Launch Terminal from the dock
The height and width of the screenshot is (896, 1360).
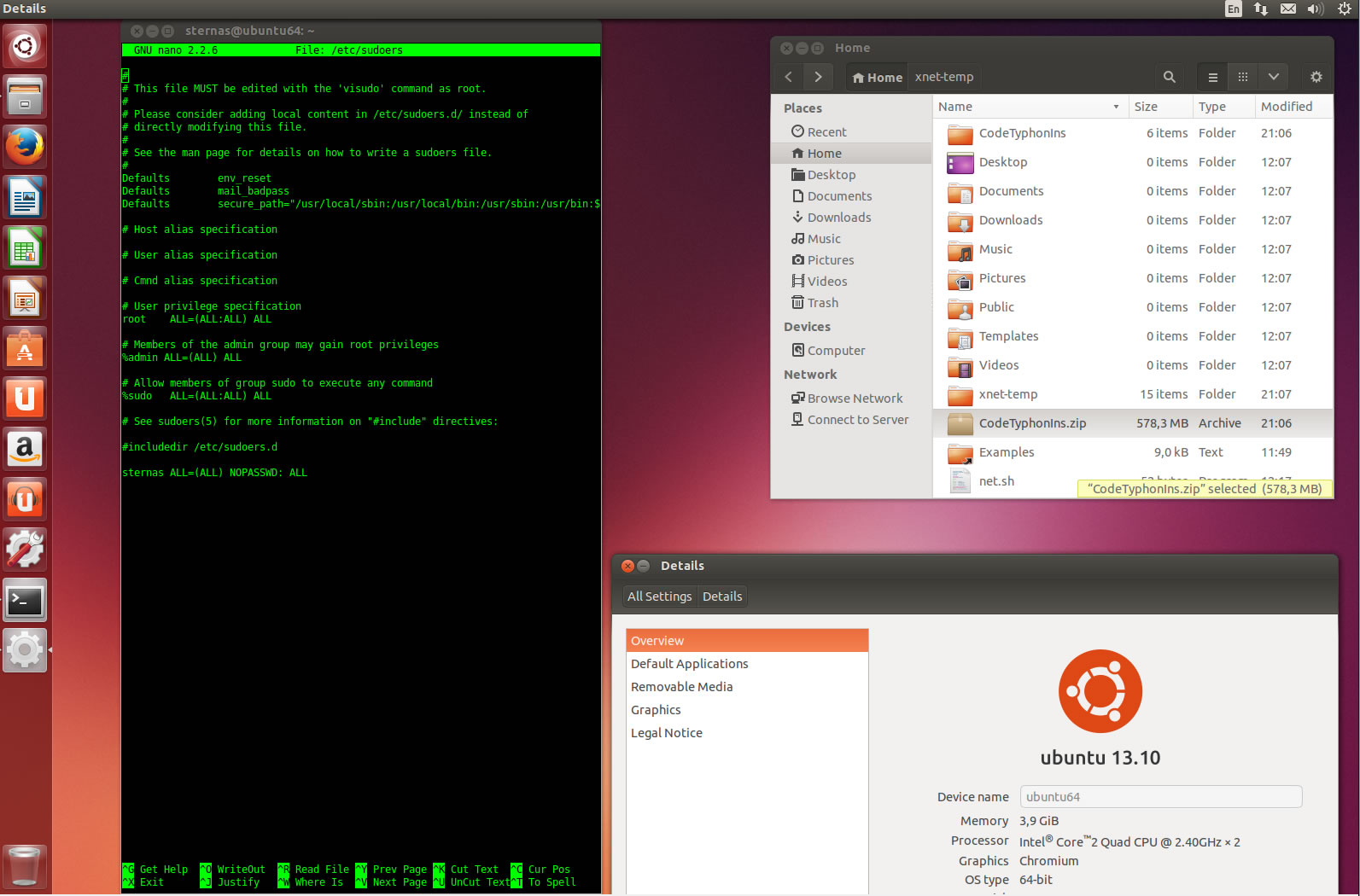coord(25,601)
